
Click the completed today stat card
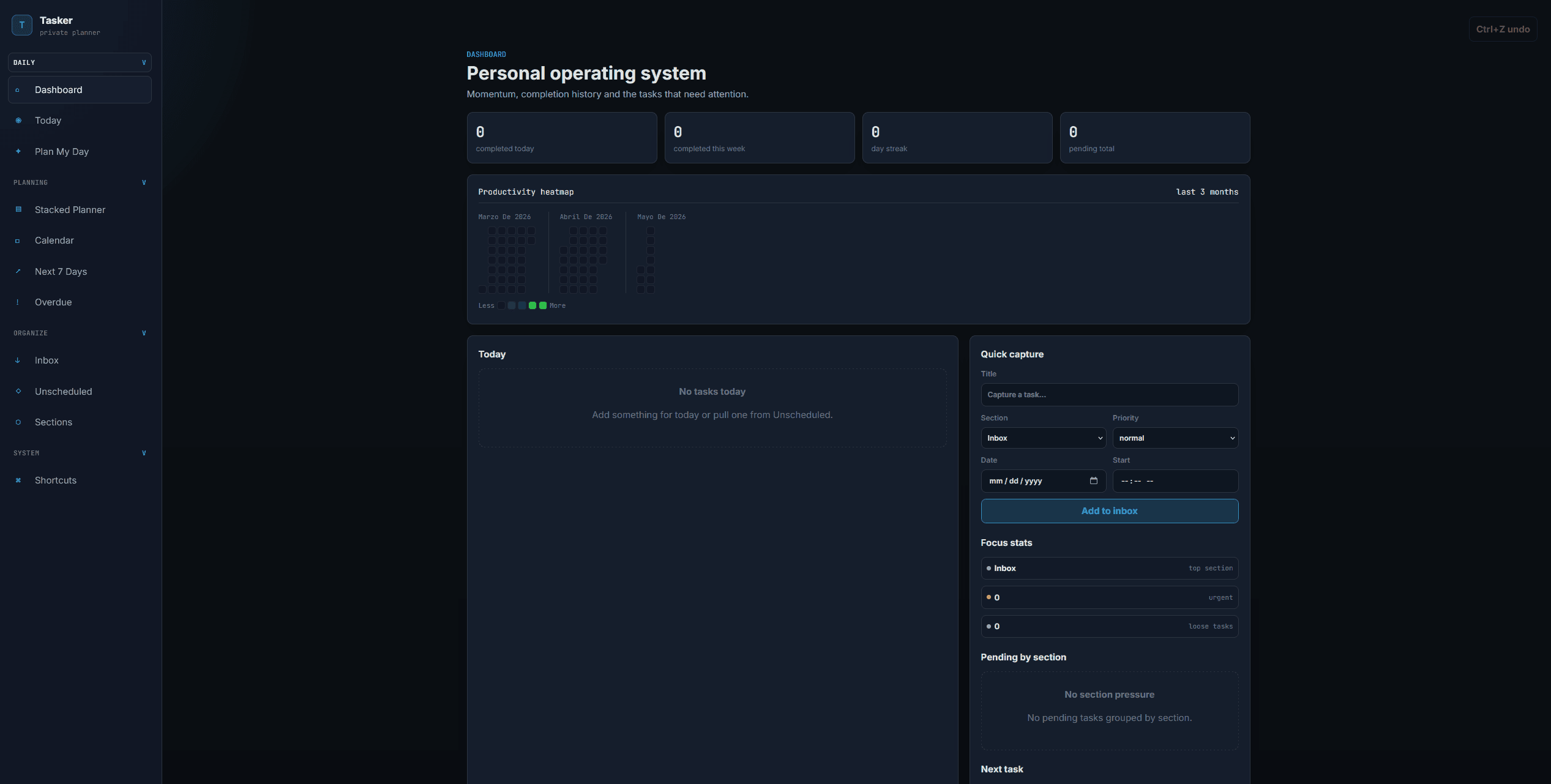562,138
